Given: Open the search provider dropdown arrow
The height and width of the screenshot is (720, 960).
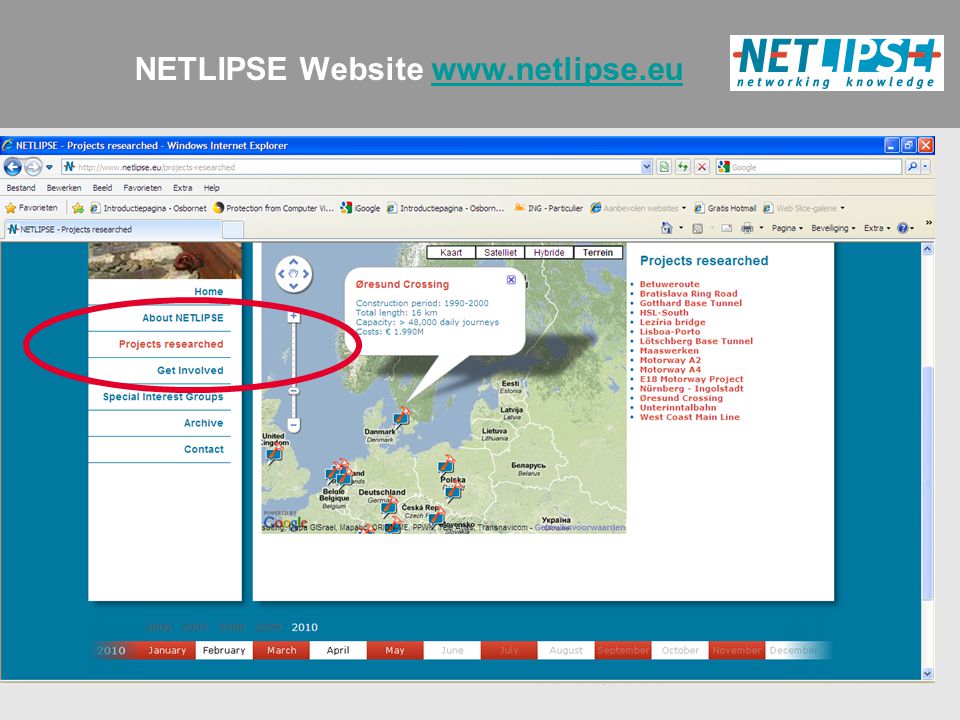Looking at the screenshot, I should click(x=926, y=167).
